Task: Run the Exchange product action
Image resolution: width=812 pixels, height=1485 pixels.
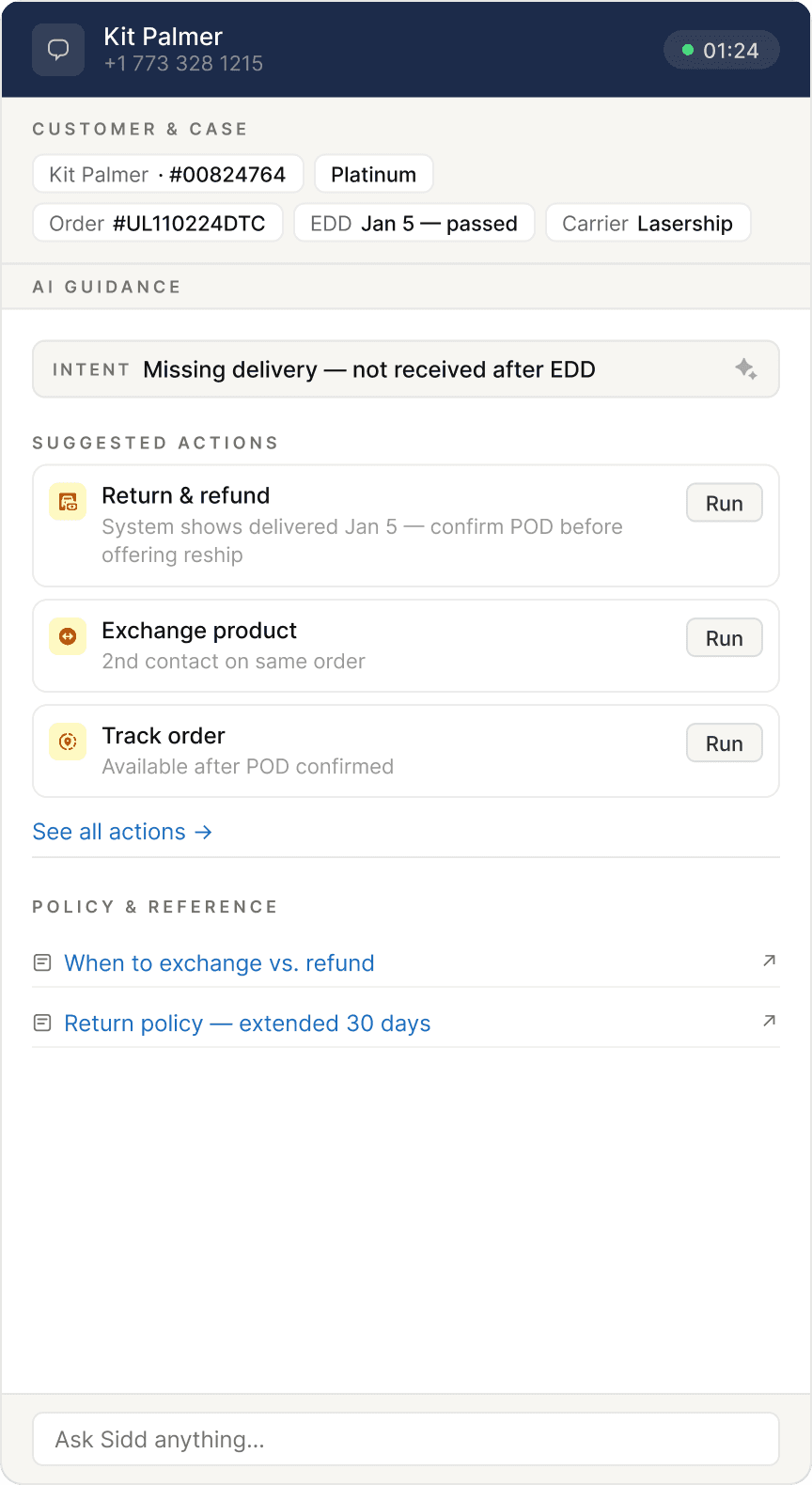Action: click(724, 638)
